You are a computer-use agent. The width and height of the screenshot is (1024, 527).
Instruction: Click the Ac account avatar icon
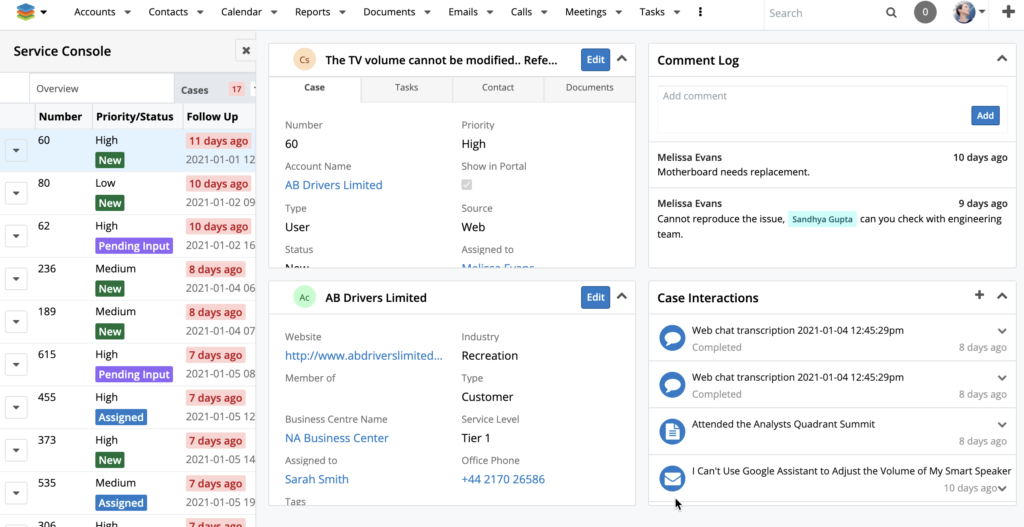(x=304, y=298)
